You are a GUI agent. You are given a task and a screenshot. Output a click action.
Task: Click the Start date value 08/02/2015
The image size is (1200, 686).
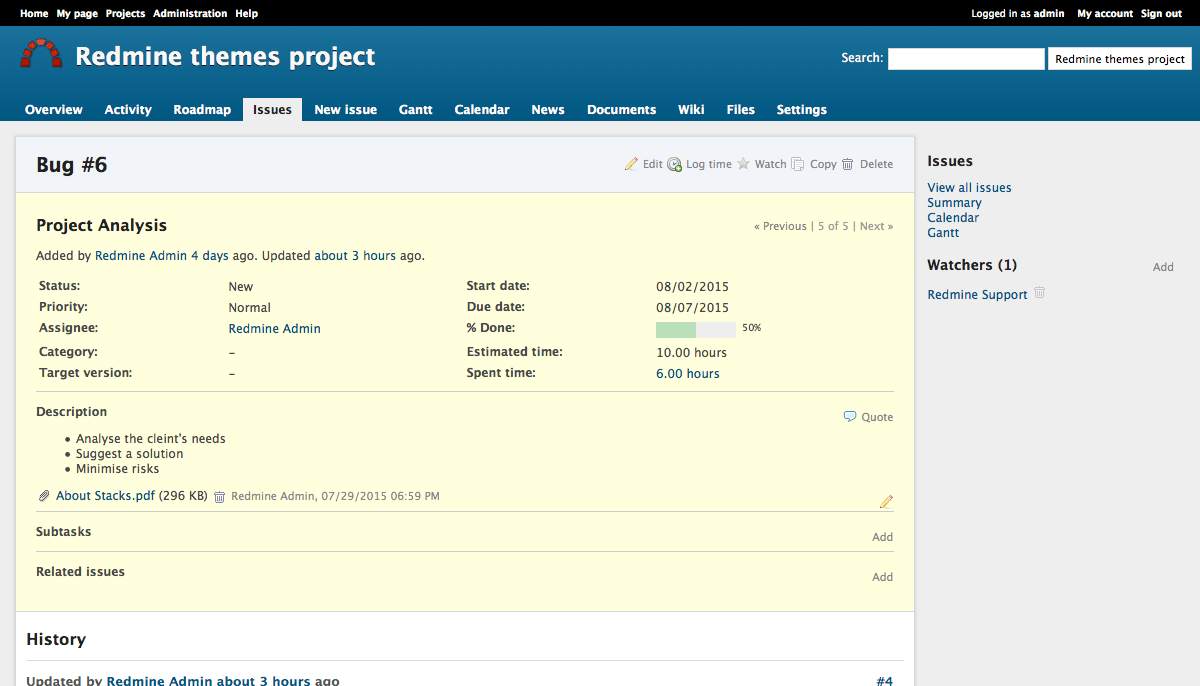click(x=692, y=287)
